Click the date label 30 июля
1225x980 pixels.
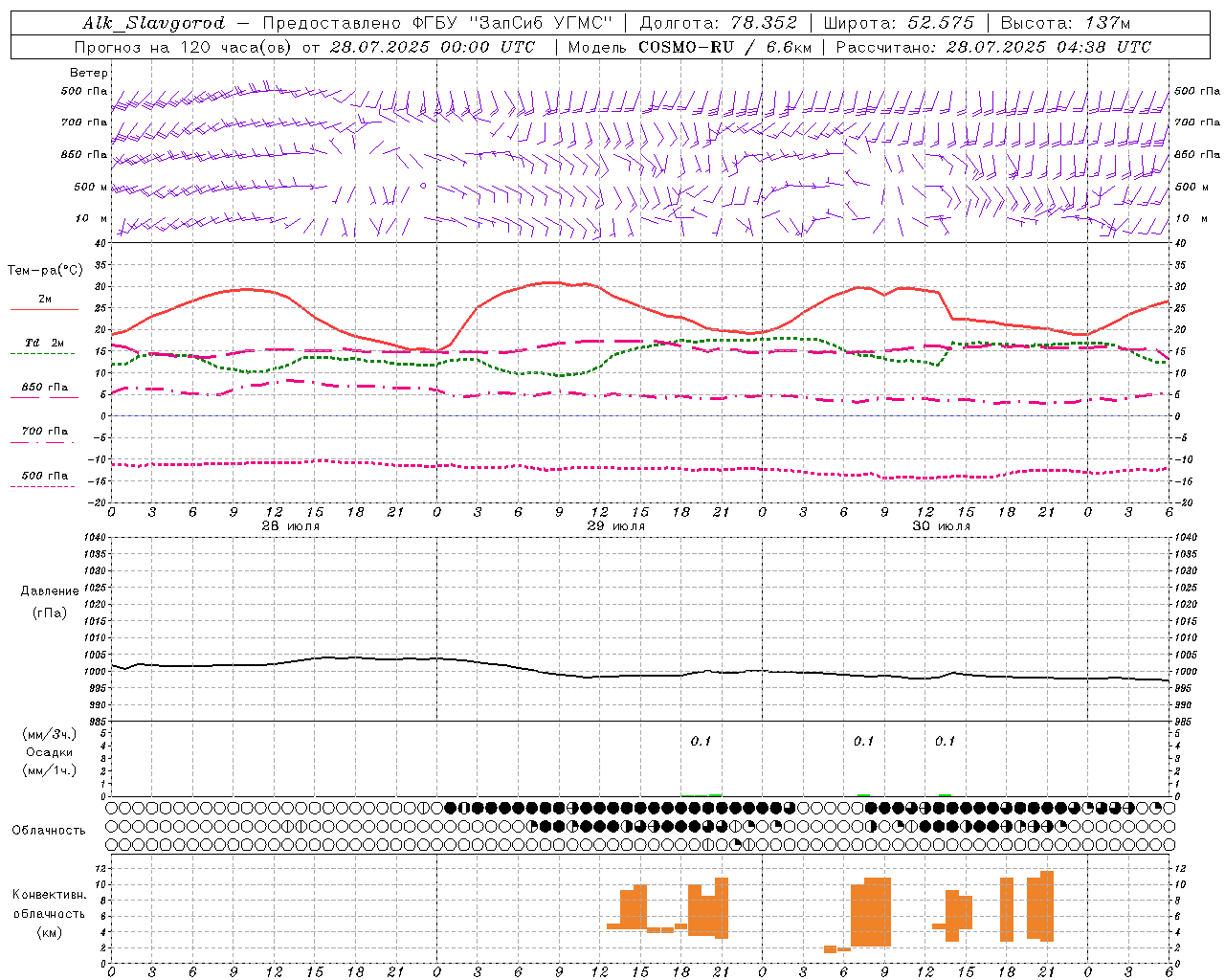941,526
